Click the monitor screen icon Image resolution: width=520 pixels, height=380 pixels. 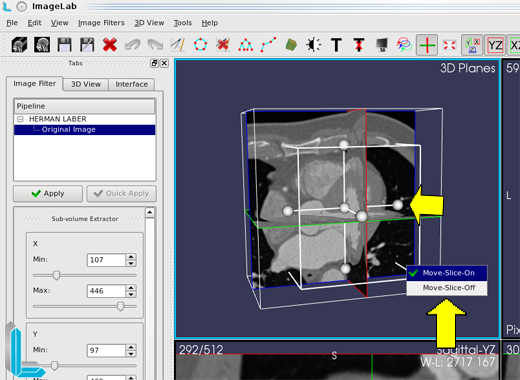pyautogui.click(x=382, y=45)
